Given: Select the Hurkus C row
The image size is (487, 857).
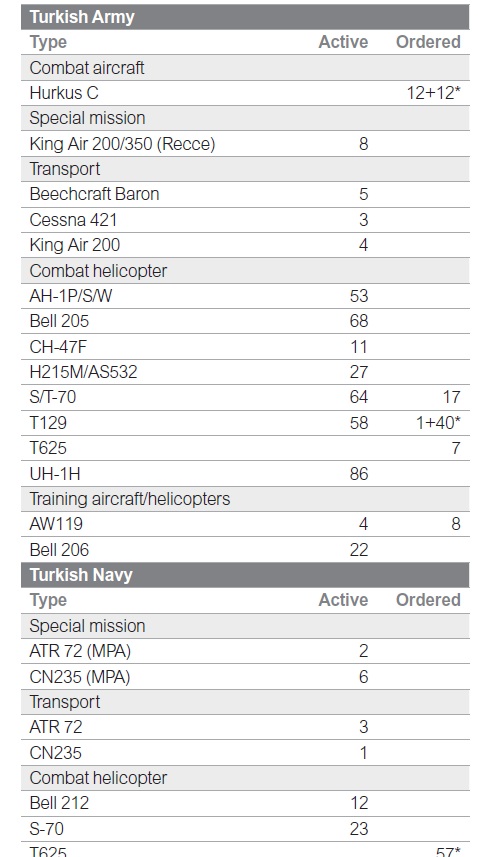Looking at the screenshot, I should (x=245, y=93).
